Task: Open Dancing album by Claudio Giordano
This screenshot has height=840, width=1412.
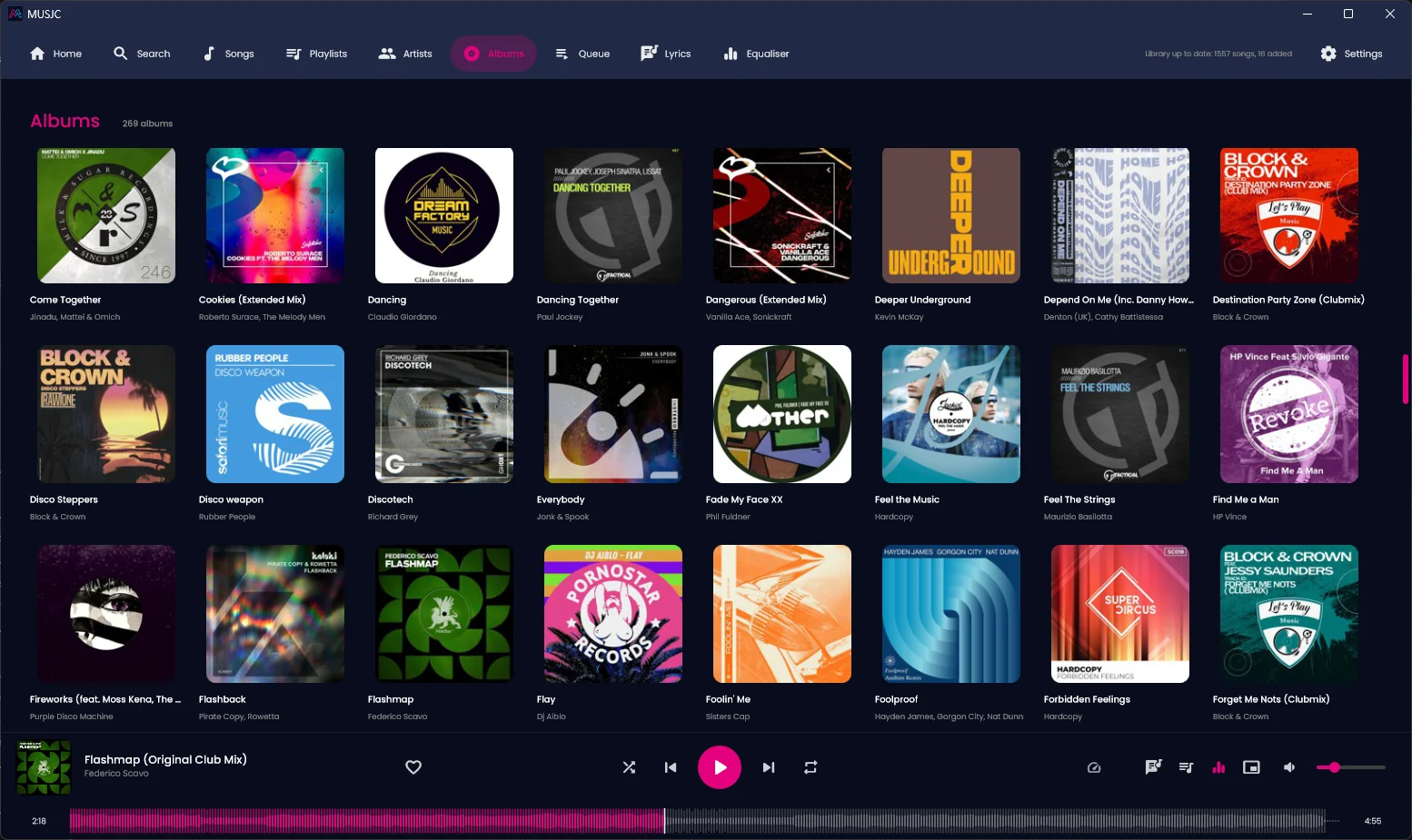Action: click(444, 215)
